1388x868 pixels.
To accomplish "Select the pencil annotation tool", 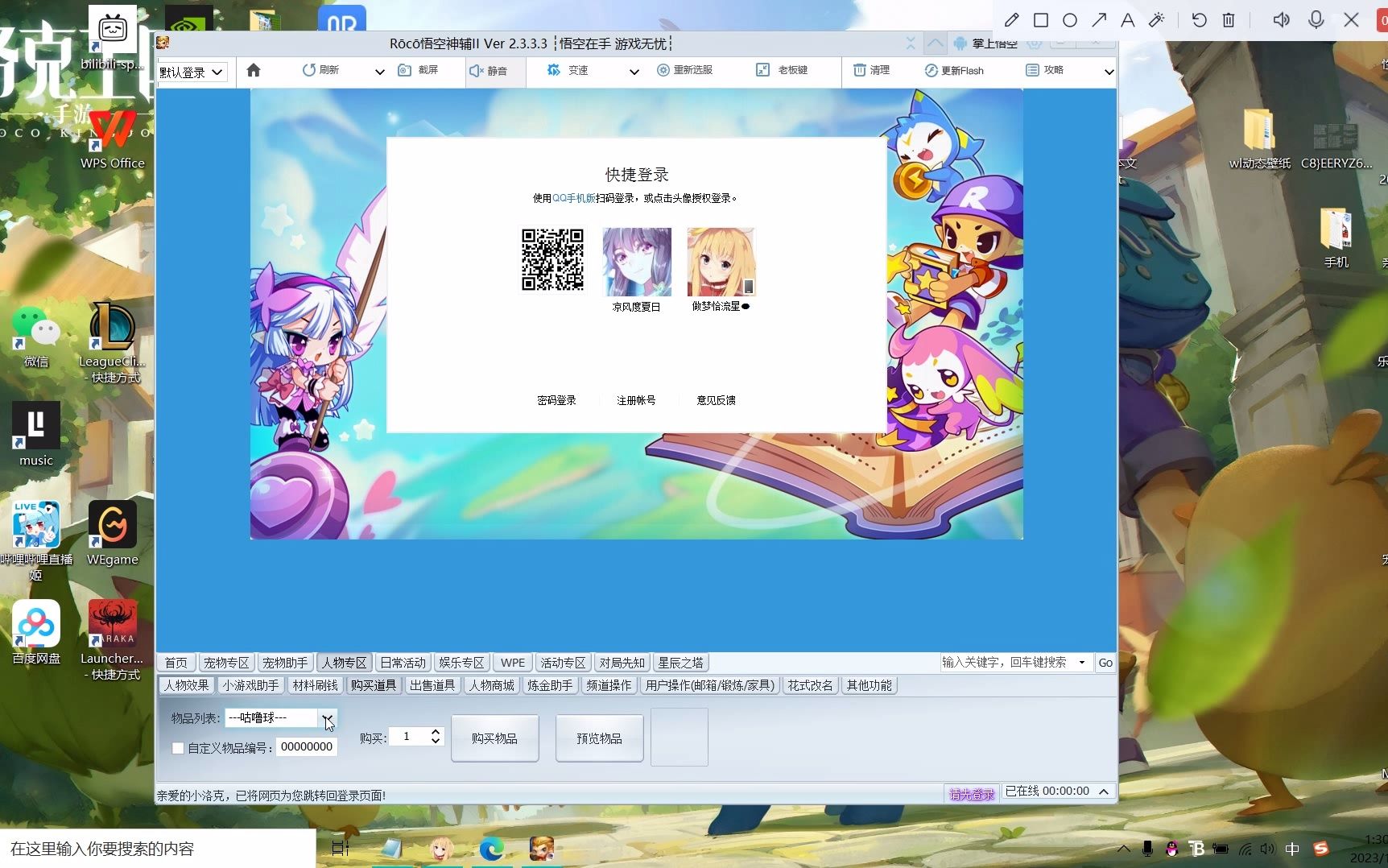I will pyautogui.click(x=1012, y=20).
